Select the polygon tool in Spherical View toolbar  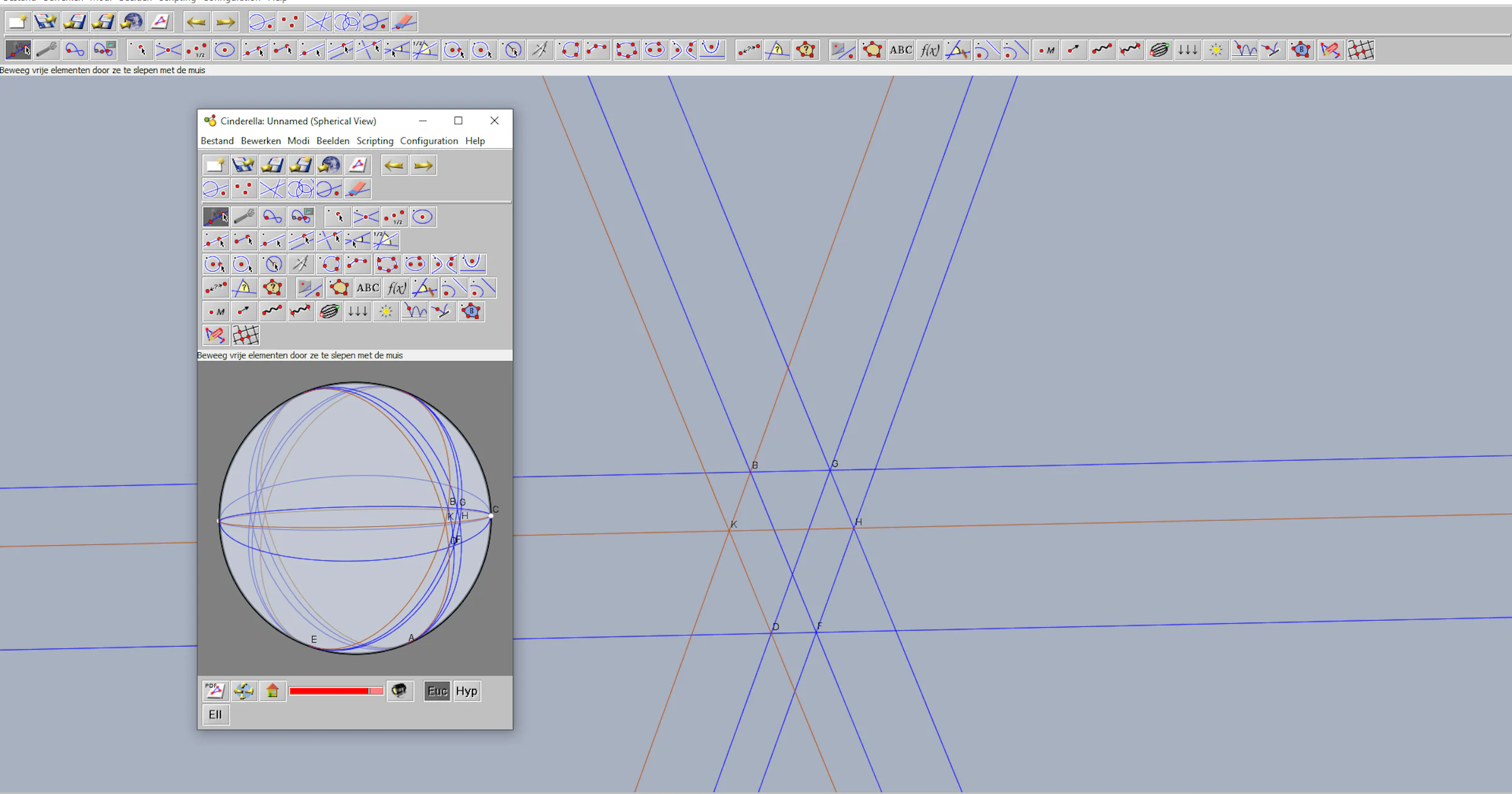coord(339,288)
